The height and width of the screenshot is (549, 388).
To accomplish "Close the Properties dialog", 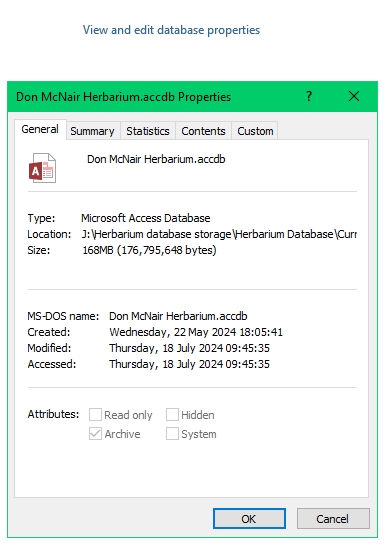I will 354,96.
